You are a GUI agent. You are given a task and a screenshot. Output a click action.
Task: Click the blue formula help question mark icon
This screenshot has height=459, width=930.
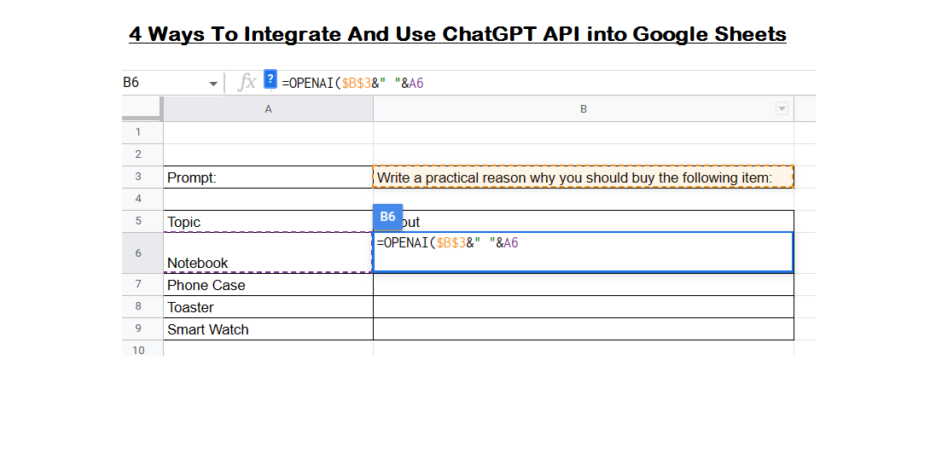coord(270,79)
